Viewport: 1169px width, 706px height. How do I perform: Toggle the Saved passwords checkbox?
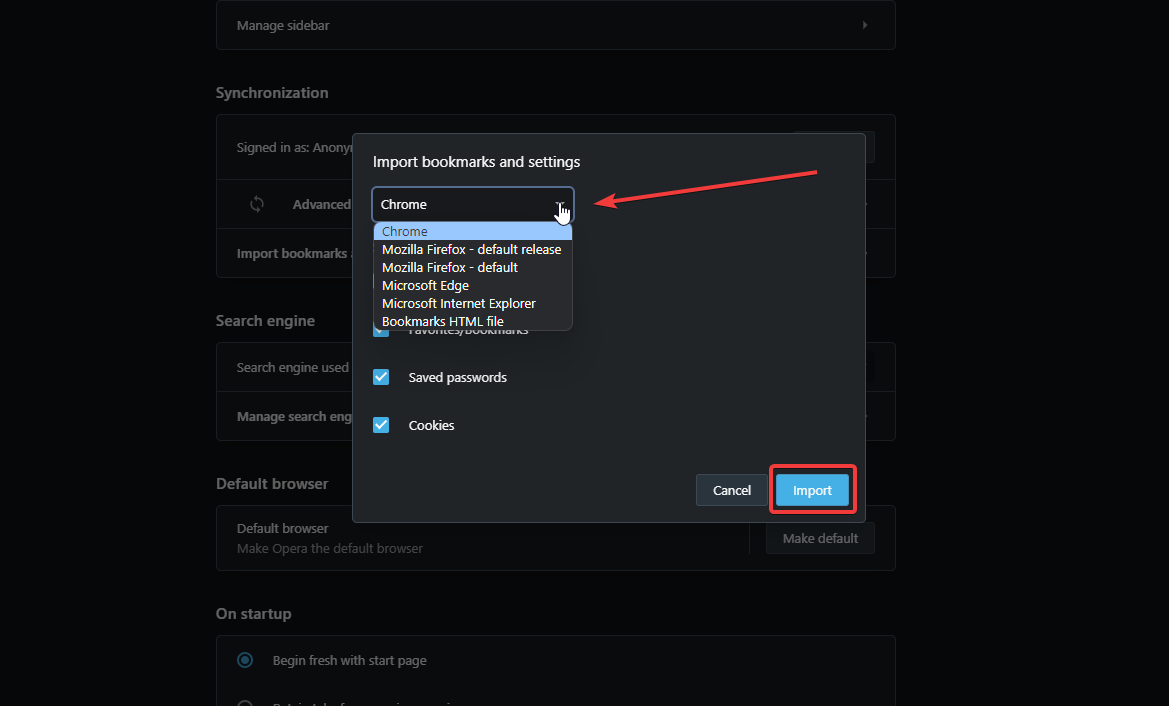pyautogui.click(x=381, y=377)
